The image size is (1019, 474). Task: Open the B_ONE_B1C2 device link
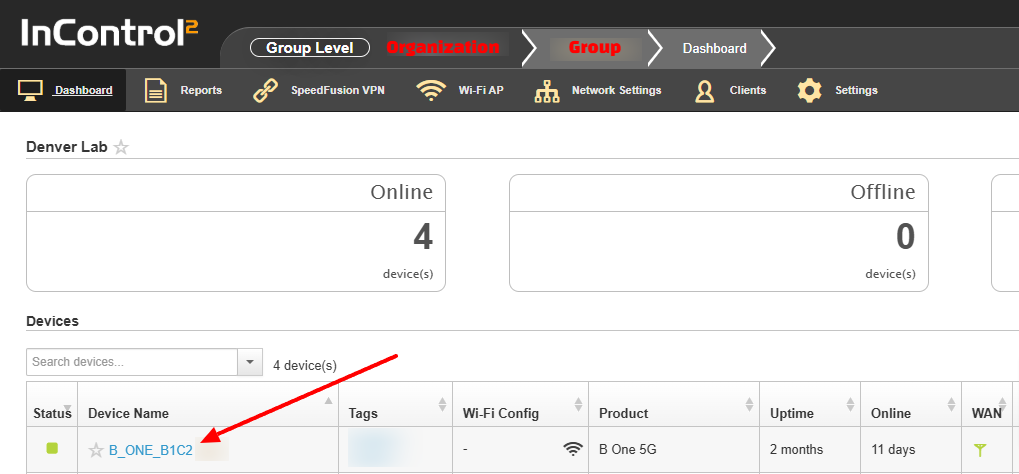click(151, 450)
